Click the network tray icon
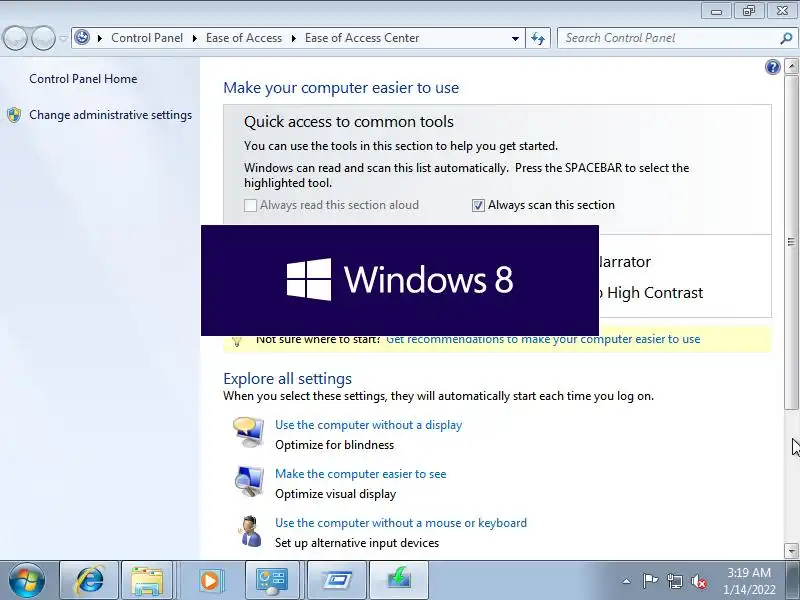800x600 pixels. coord(674,581)
